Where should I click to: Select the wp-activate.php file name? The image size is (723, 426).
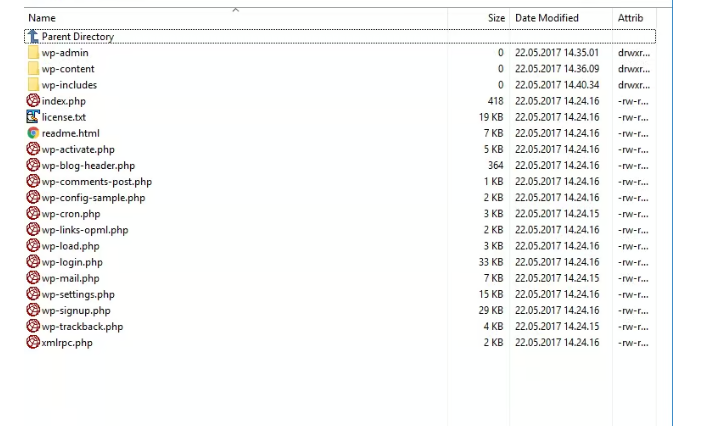pyautogui.click(x=78, y=150)
